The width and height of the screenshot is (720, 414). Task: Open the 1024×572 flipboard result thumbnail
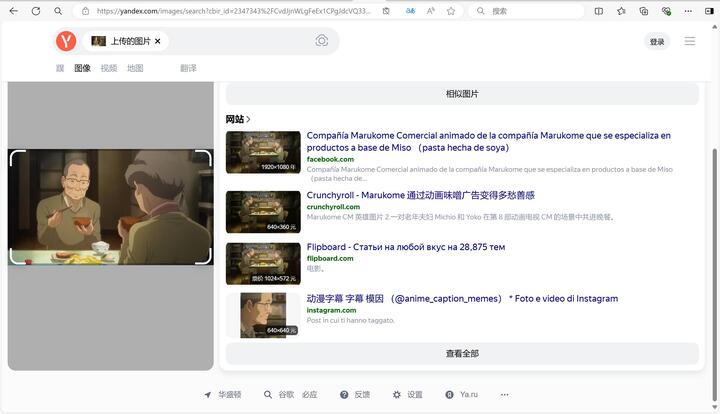(263, 264)
